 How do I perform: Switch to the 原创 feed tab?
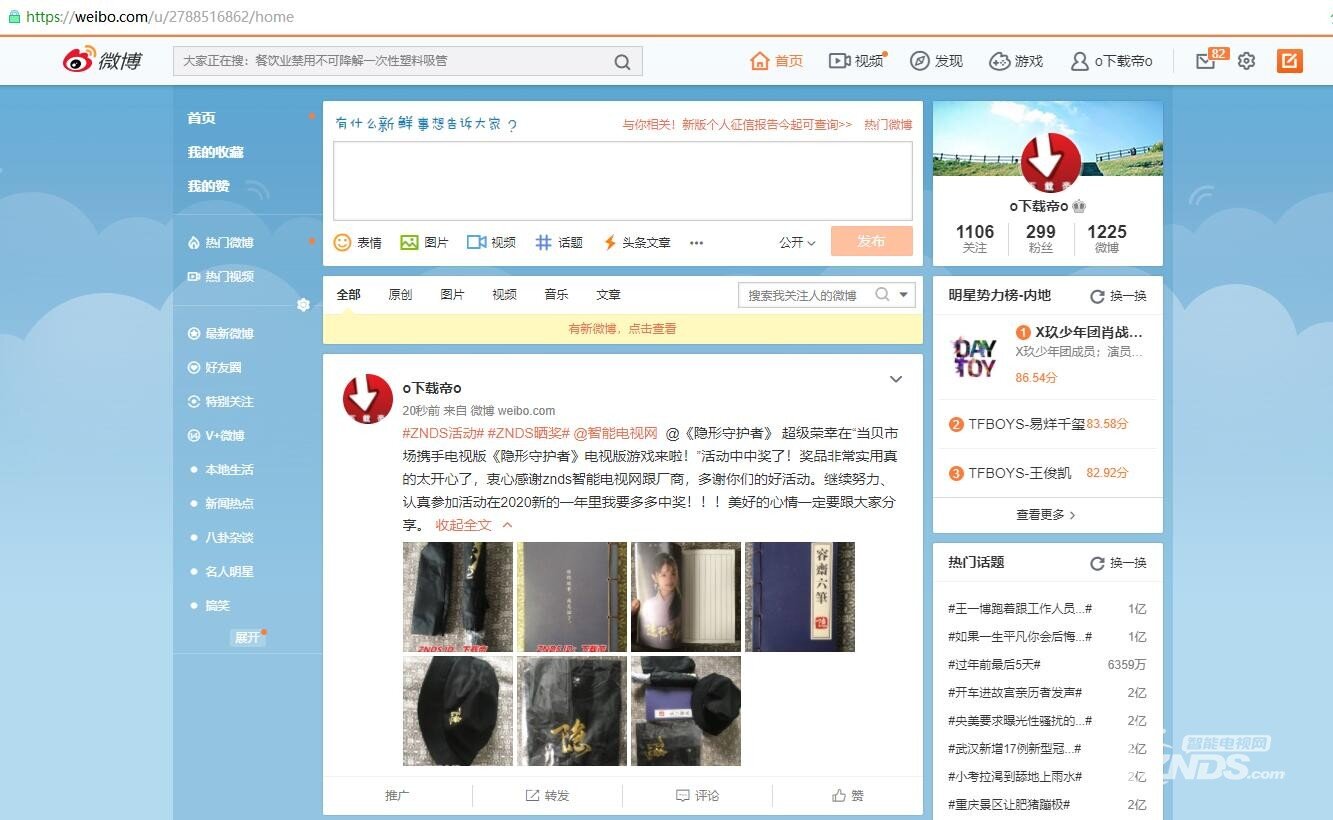400,295
